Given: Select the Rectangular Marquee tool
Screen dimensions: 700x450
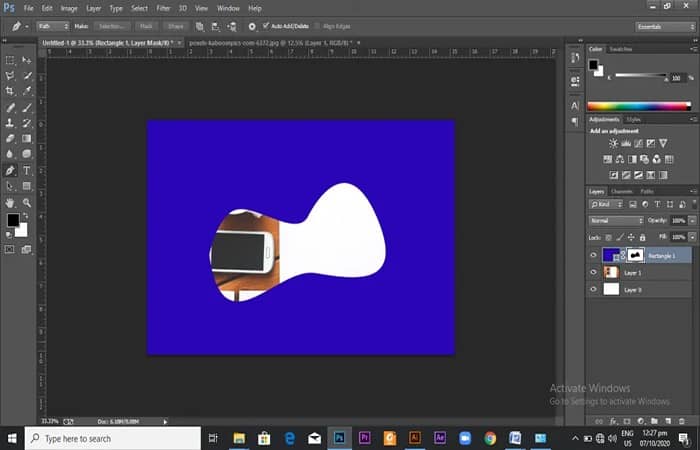Looking at the screenshot, I should (x=10, y=60).
